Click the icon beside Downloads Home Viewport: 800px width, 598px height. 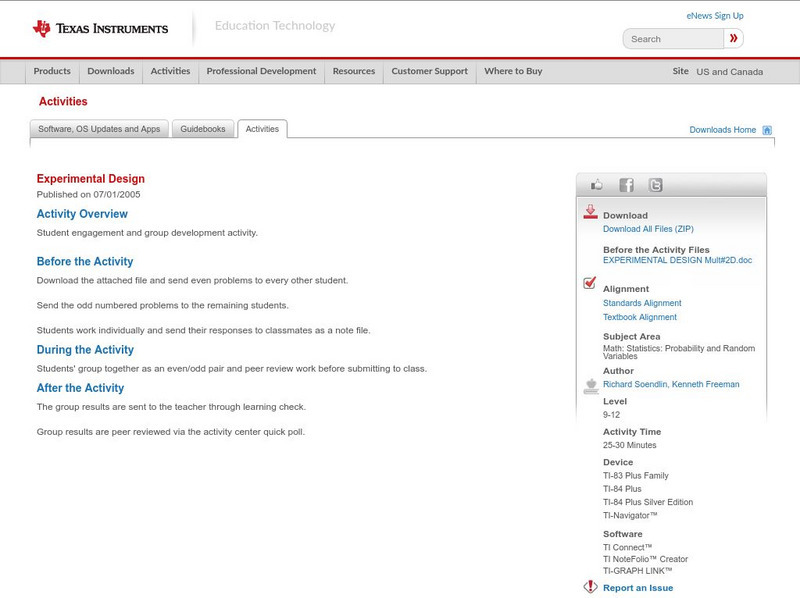pyautogui.click(x=766, y=129)
